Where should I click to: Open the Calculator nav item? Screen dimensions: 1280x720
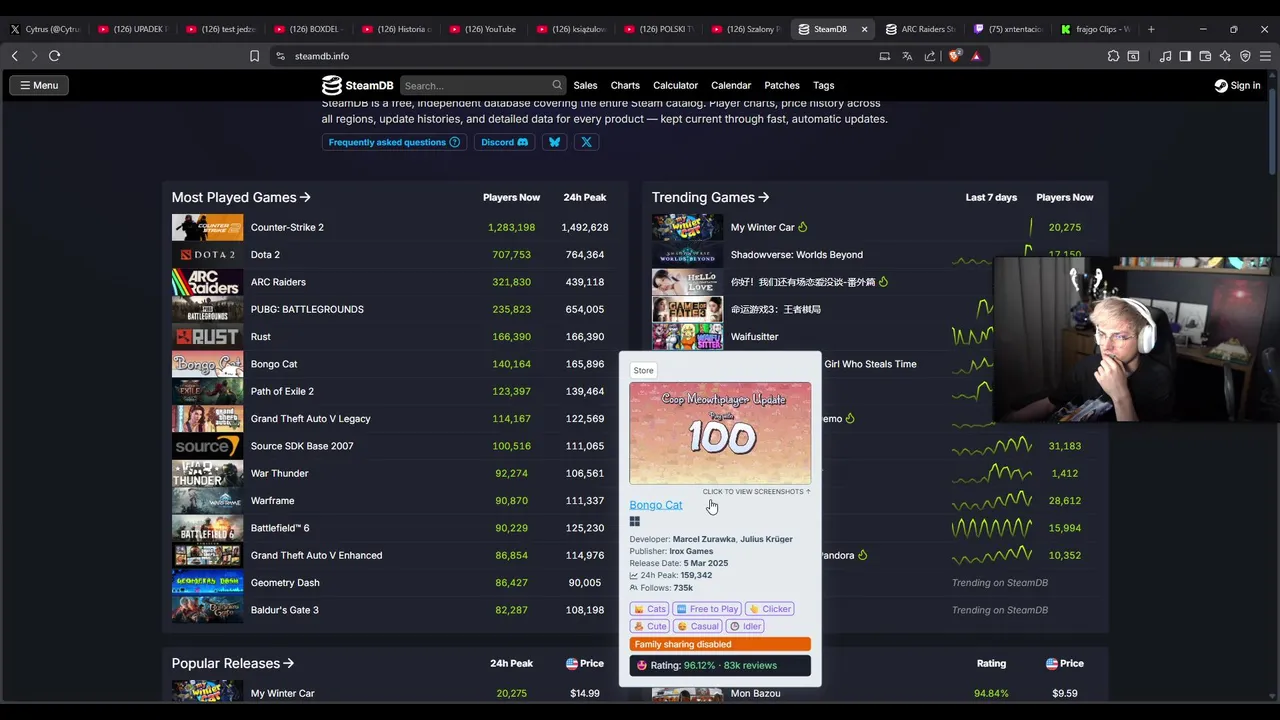(x=675, y=85)
